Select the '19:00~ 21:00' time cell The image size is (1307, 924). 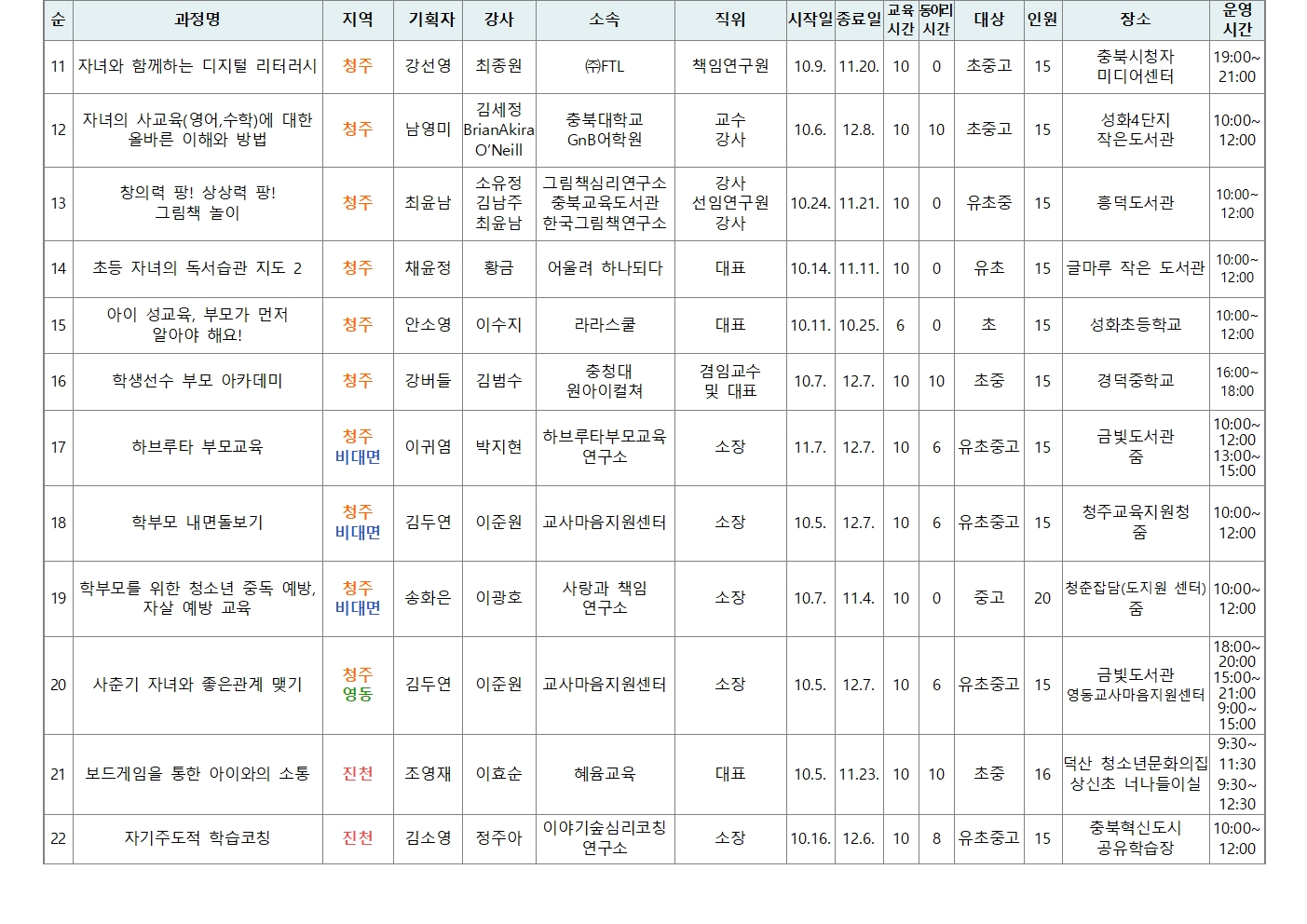(1236, 66)
